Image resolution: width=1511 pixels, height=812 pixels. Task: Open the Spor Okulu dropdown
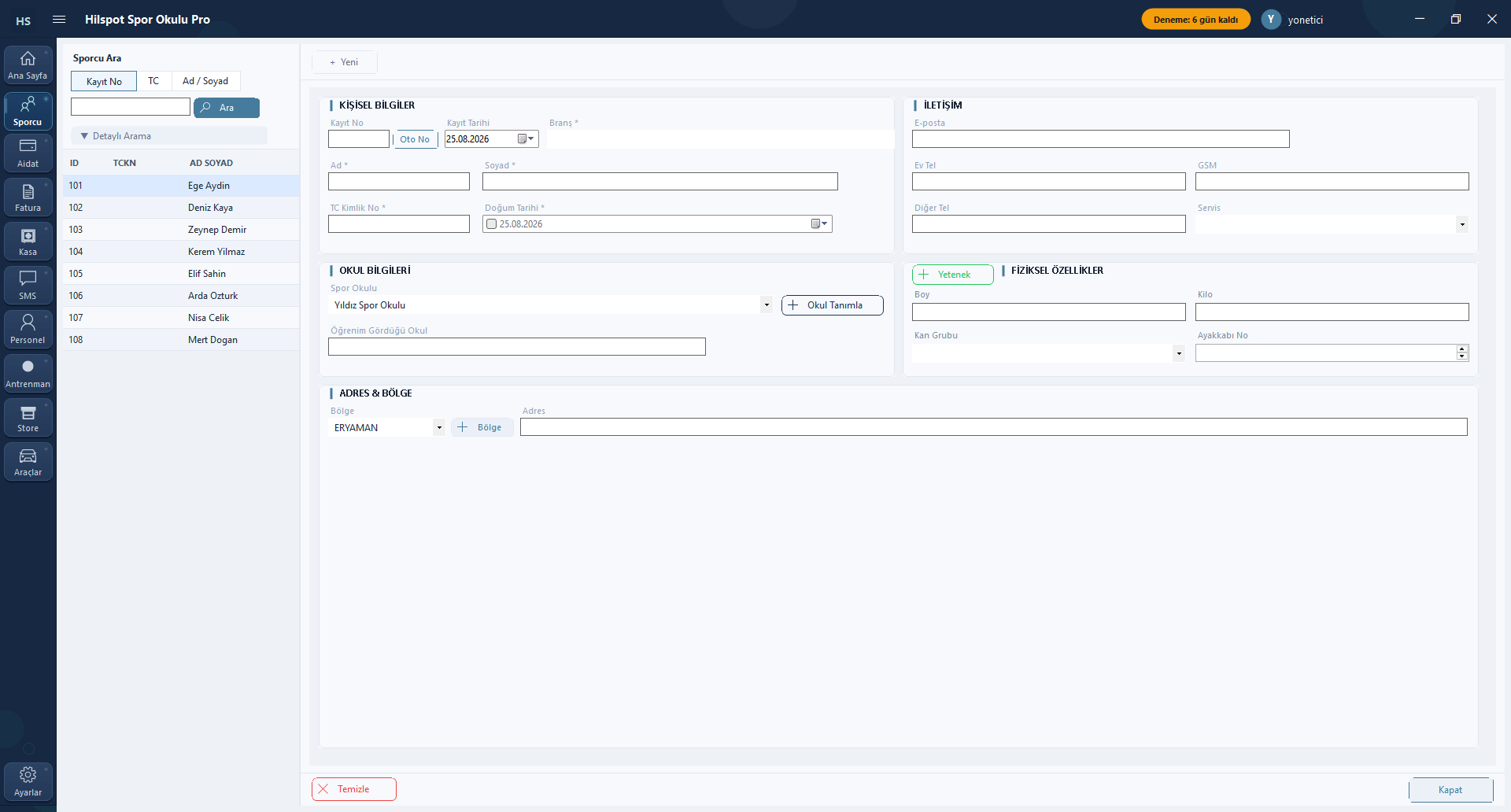pos(766,305)
